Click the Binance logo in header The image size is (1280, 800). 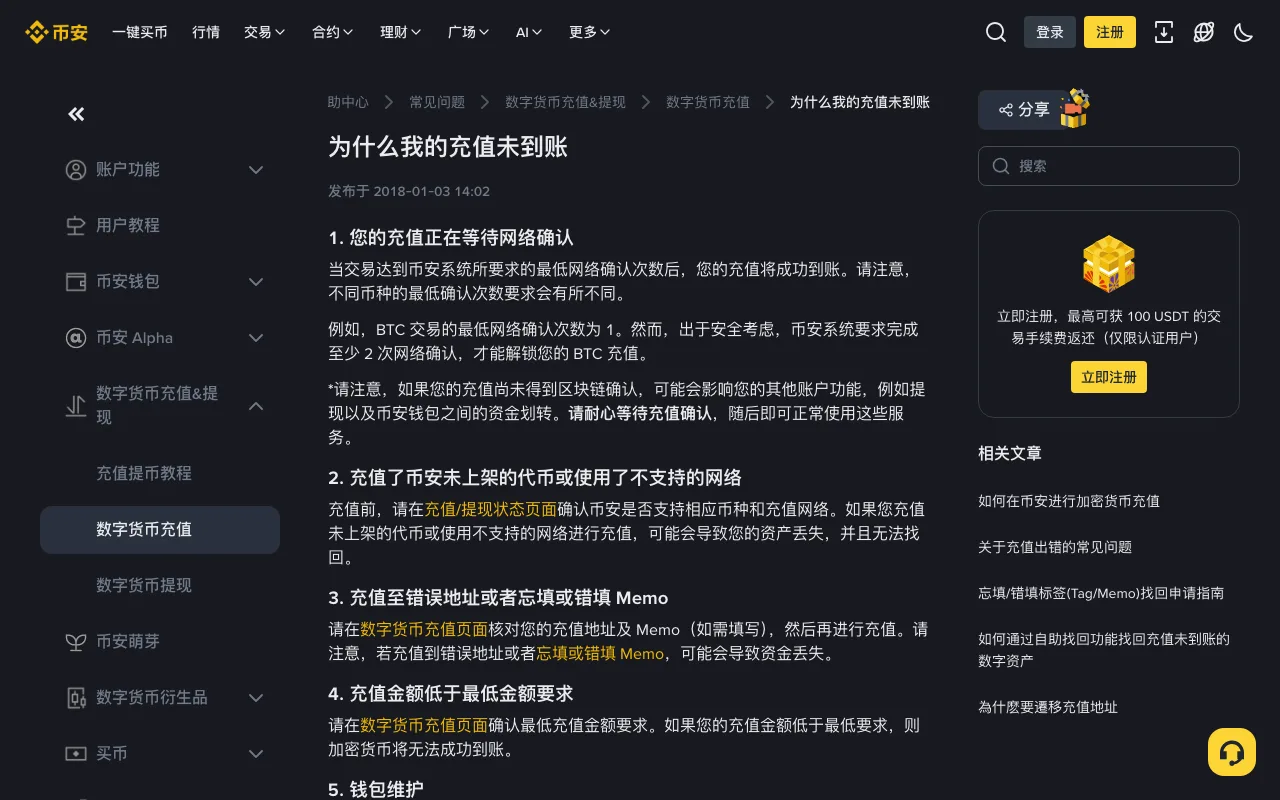pyautogui.click(x=56, y=32)
